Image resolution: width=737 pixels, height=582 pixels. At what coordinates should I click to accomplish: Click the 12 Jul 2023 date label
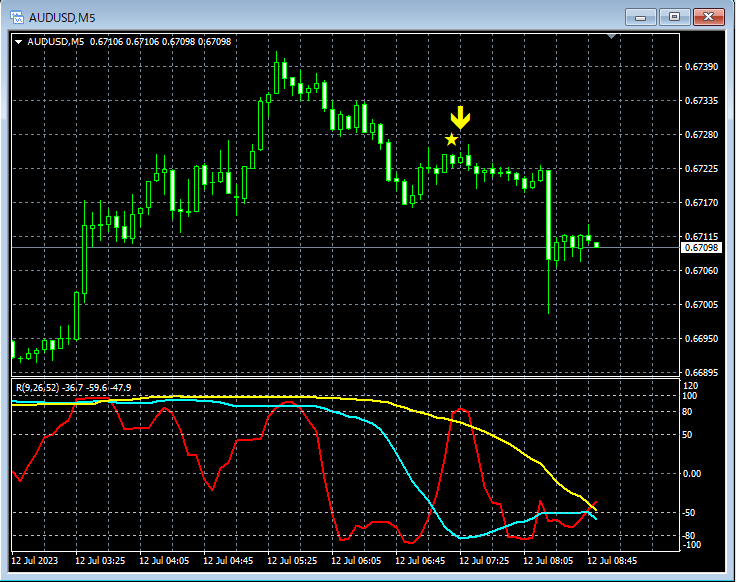click(35, 561)
